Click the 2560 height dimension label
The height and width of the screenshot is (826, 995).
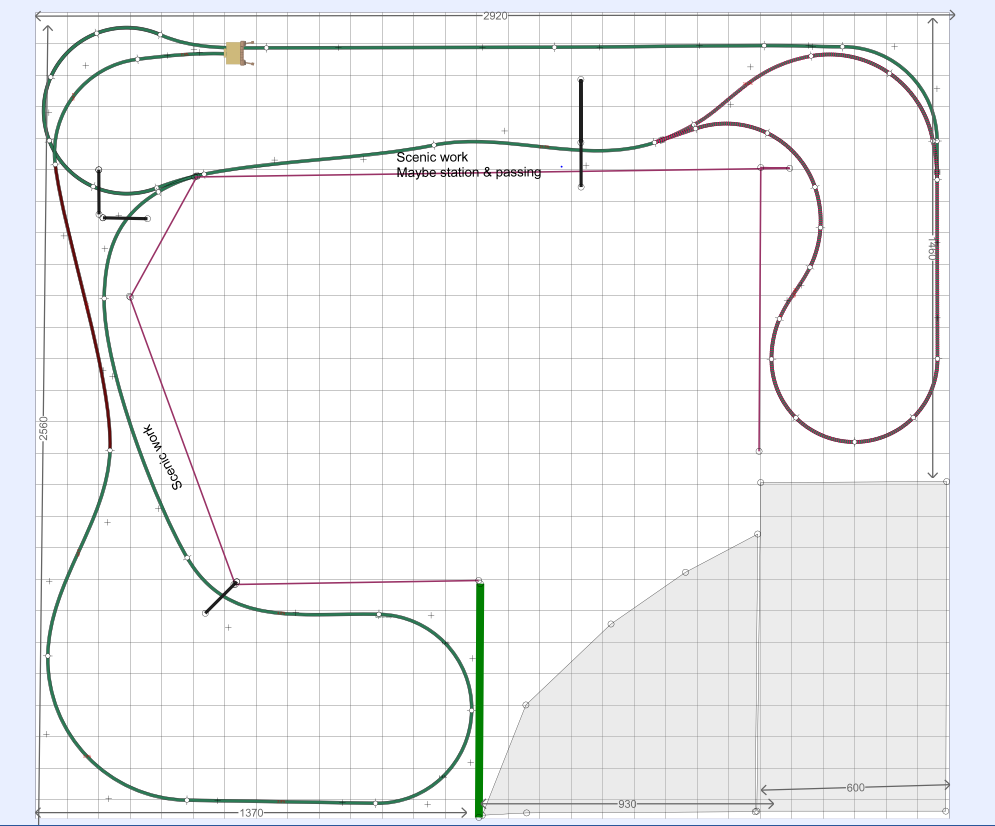43,429
